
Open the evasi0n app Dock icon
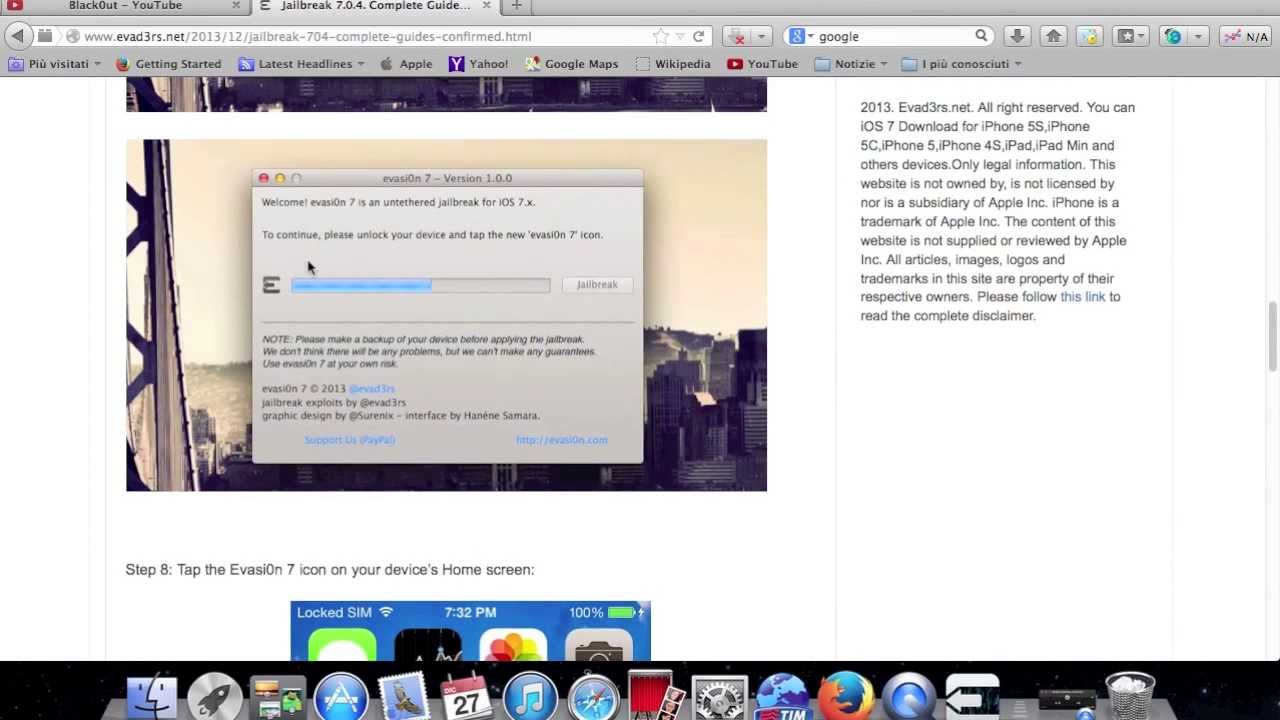971,696
